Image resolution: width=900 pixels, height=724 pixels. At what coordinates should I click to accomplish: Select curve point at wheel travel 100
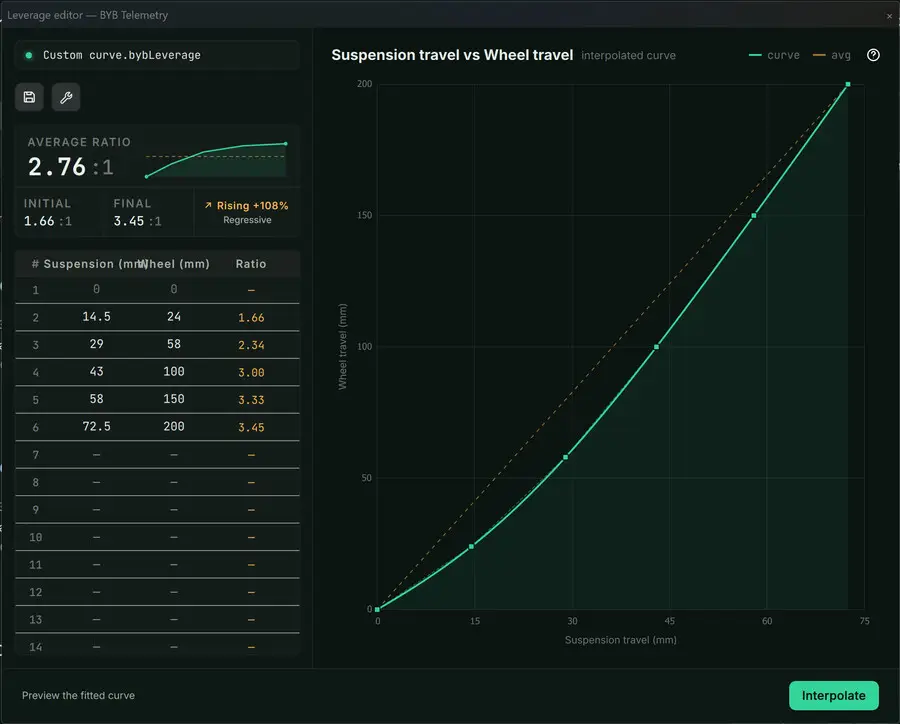click(656, 347)
